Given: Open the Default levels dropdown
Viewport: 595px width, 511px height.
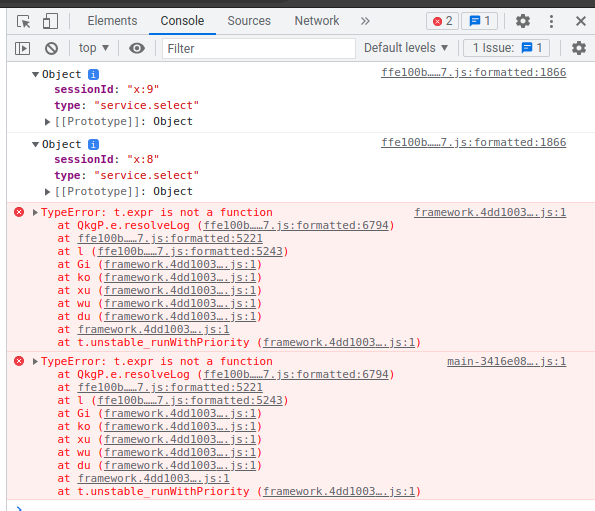Looking at the screenshot, I should pyautogui.click(x=406, y=48).
